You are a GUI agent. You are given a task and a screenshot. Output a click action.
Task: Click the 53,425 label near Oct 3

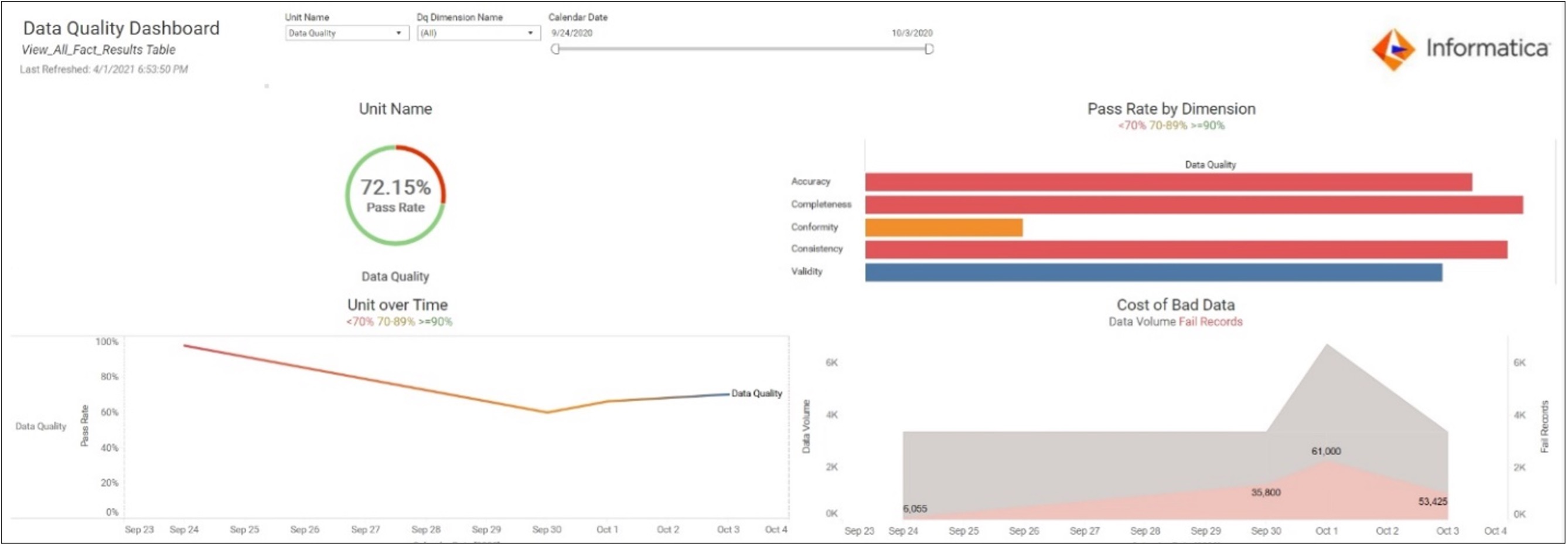point(1432,501)
